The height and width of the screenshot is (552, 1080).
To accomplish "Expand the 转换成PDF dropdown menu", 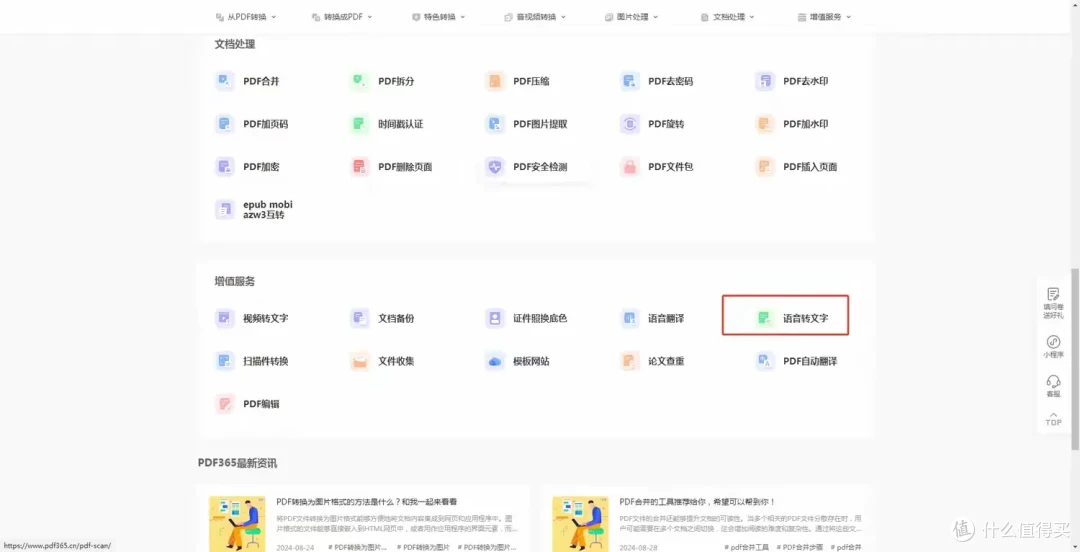I will pyautogui.click(x=342, y=17).
